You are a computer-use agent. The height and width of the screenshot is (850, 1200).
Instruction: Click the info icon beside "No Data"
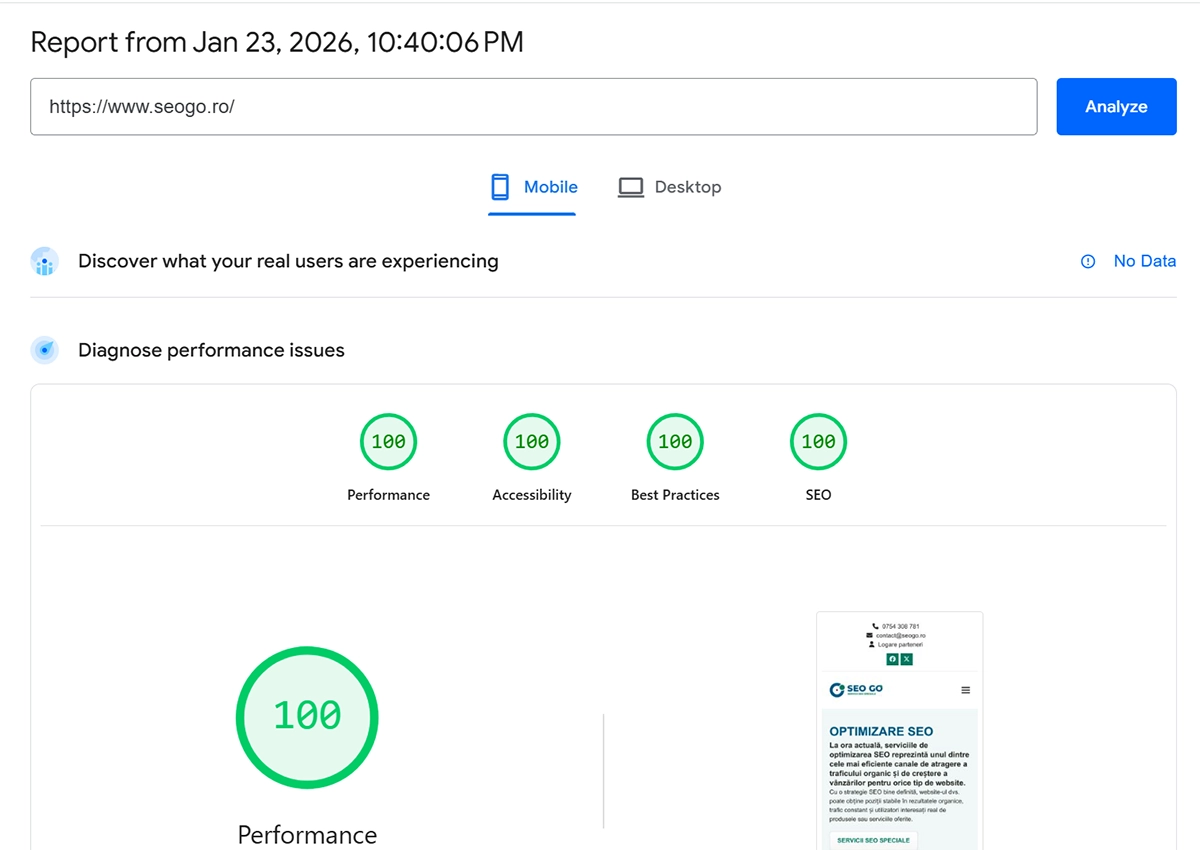(x=1087, y=261)
